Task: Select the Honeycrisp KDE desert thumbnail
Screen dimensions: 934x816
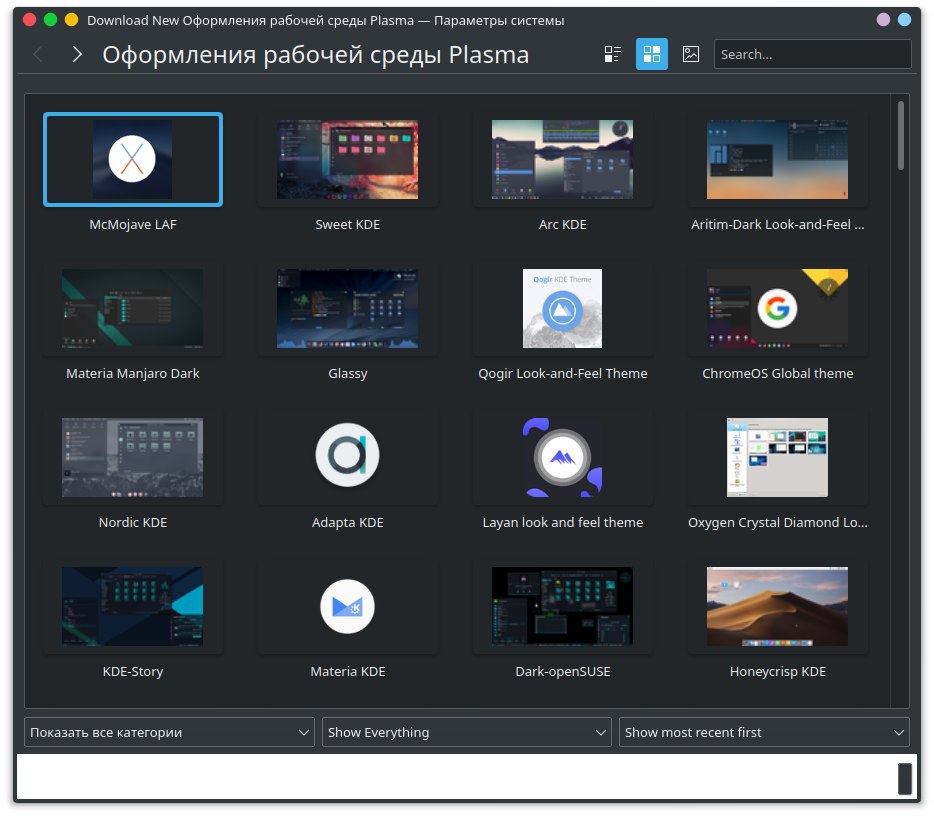Action: click(x=777, y=606)
